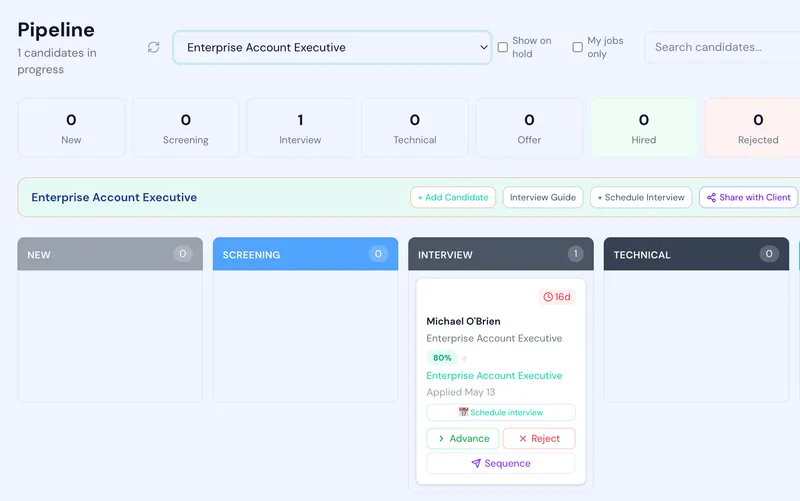Click the TECHNICAL column header
This screenshot has width=800, height=501.
point(696,254)
